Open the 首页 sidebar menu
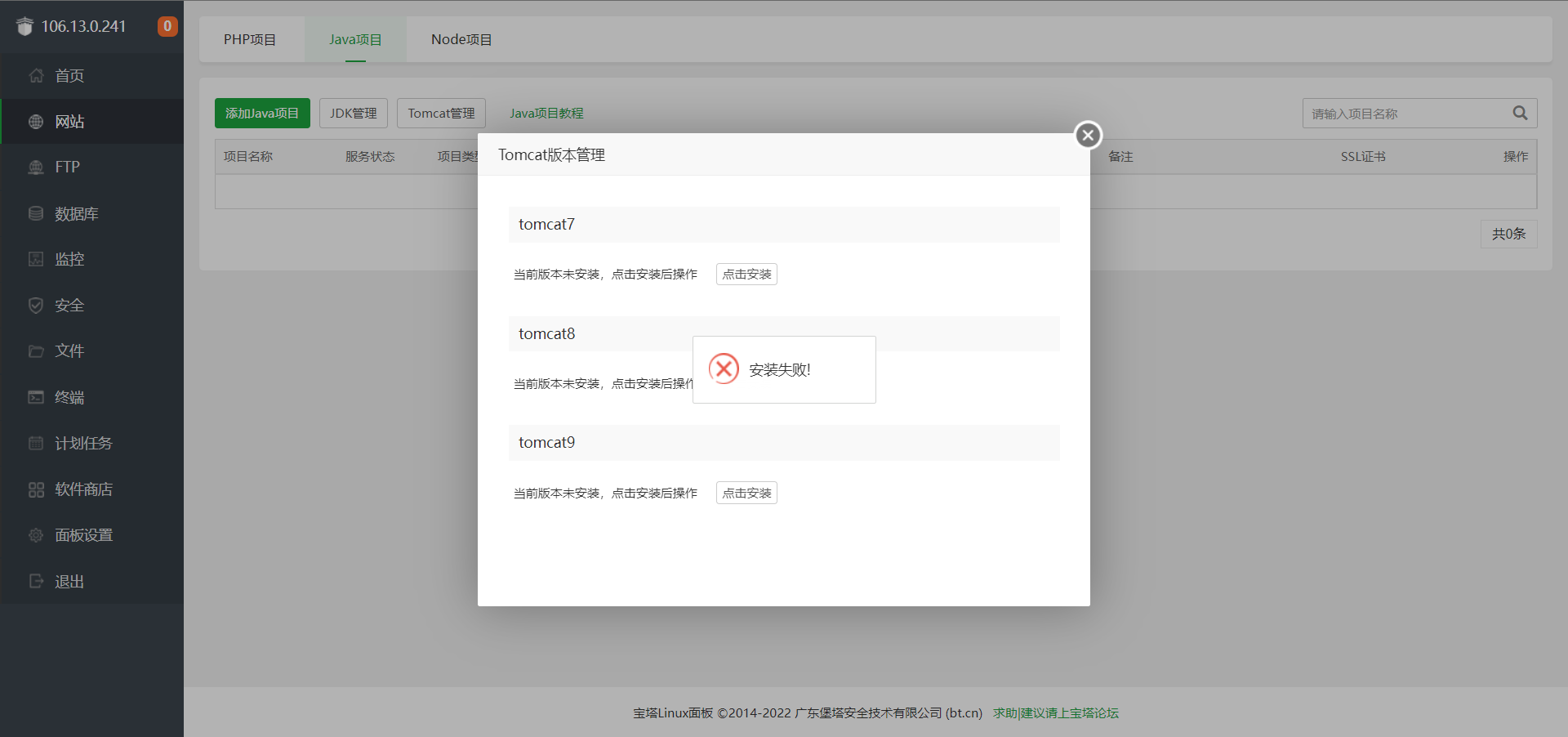The image size is (1568, 737). (x=92, y=76)
